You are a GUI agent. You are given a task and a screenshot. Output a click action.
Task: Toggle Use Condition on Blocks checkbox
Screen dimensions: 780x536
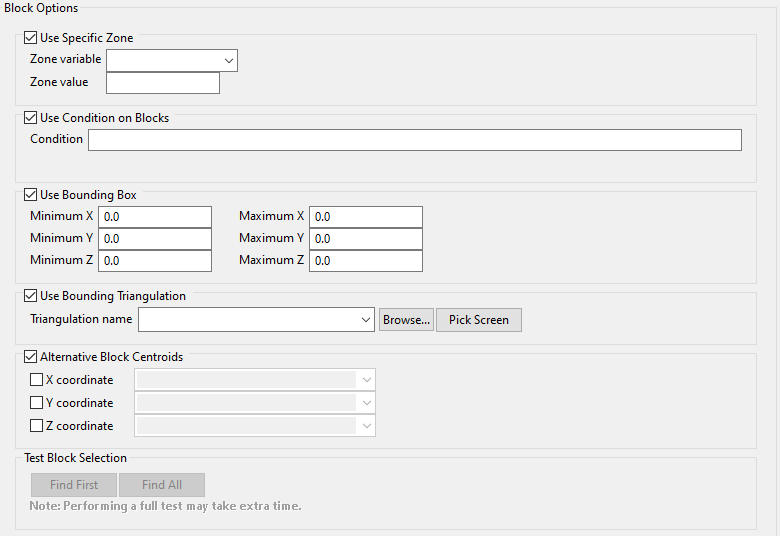pyautogui.click(x=31, y=118)
